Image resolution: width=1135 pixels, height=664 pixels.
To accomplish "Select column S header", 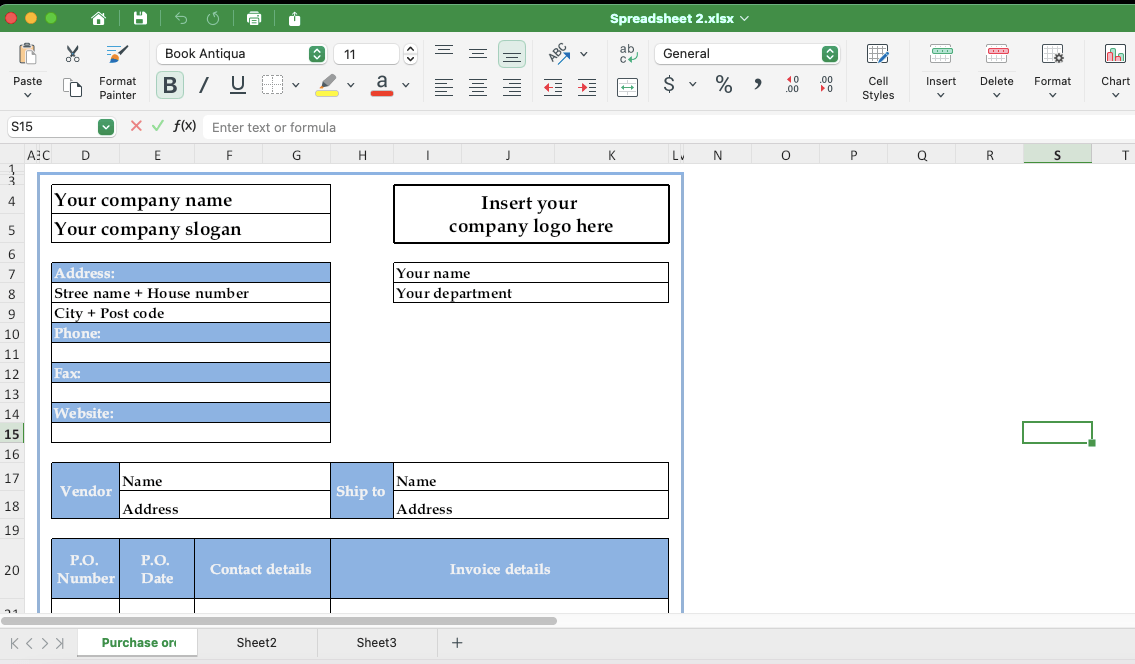I will (x=1058, y=154).
